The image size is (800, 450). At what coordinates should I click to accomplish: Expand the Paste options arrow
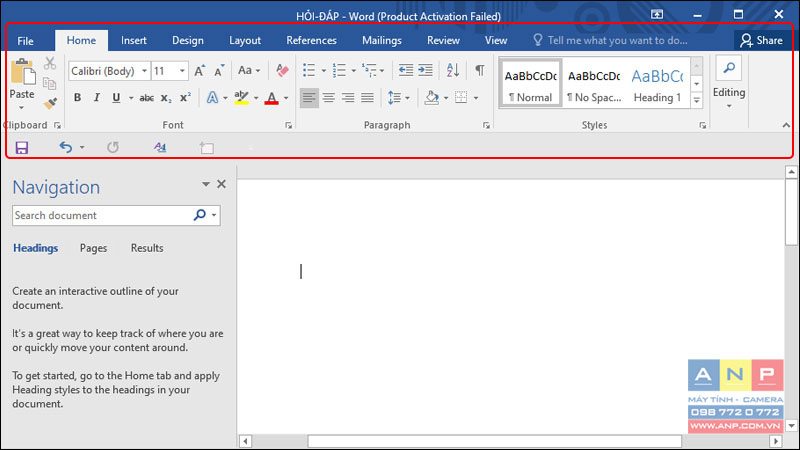[x=21, y=108]
